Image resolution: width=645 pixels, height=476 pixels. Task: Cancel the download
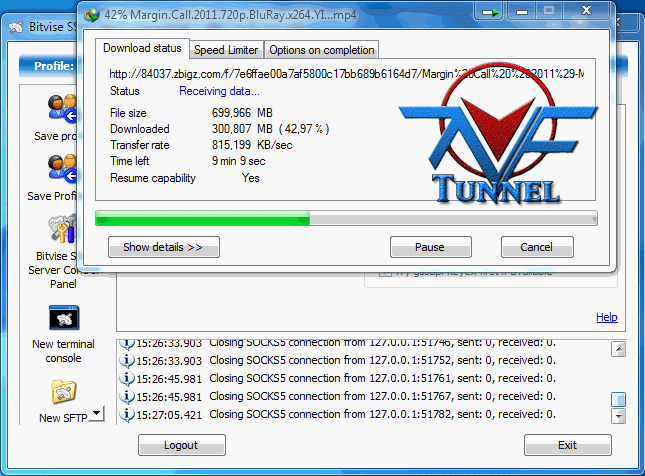(x=537, y=247)
